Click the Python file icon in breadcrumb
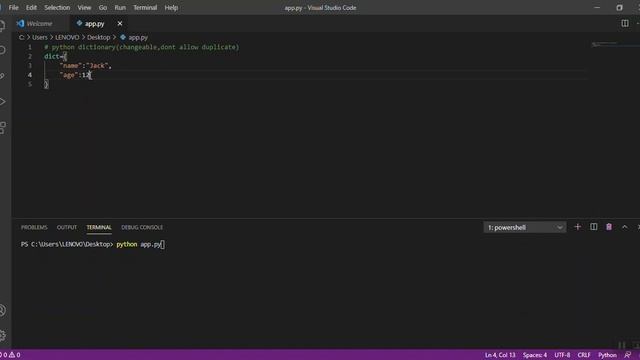 coord(123,37)
